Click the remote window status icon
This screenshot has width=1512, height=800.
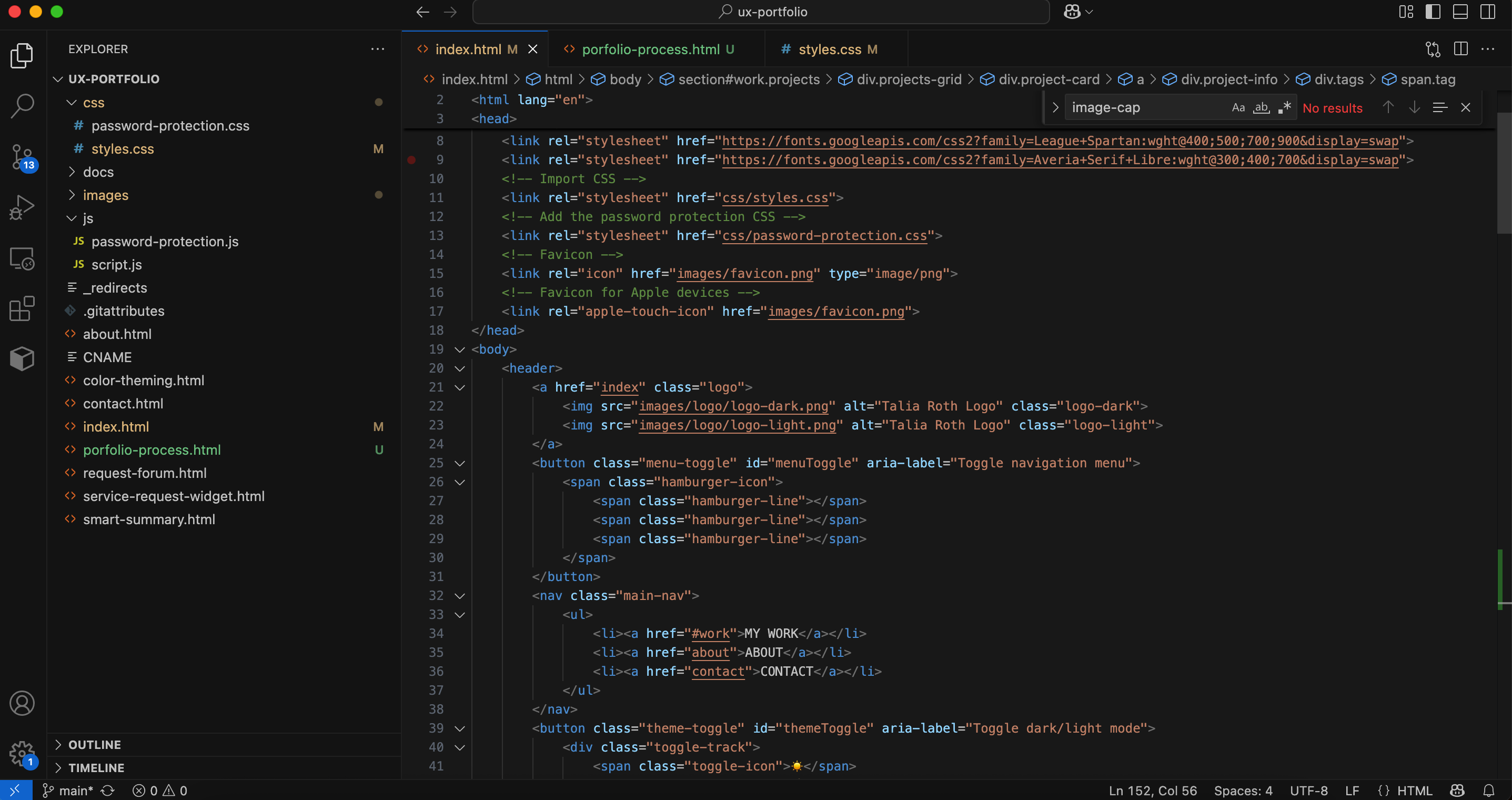(15, 791)
